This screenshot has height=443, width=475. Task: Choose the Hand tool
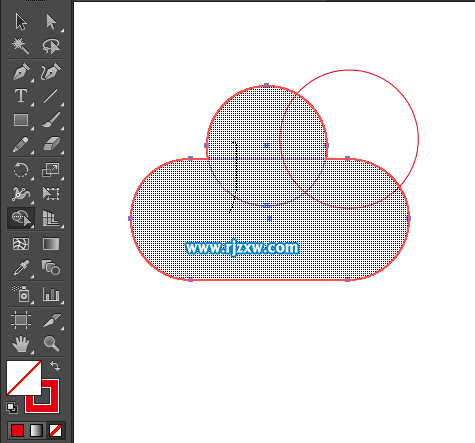coord(21,344)
